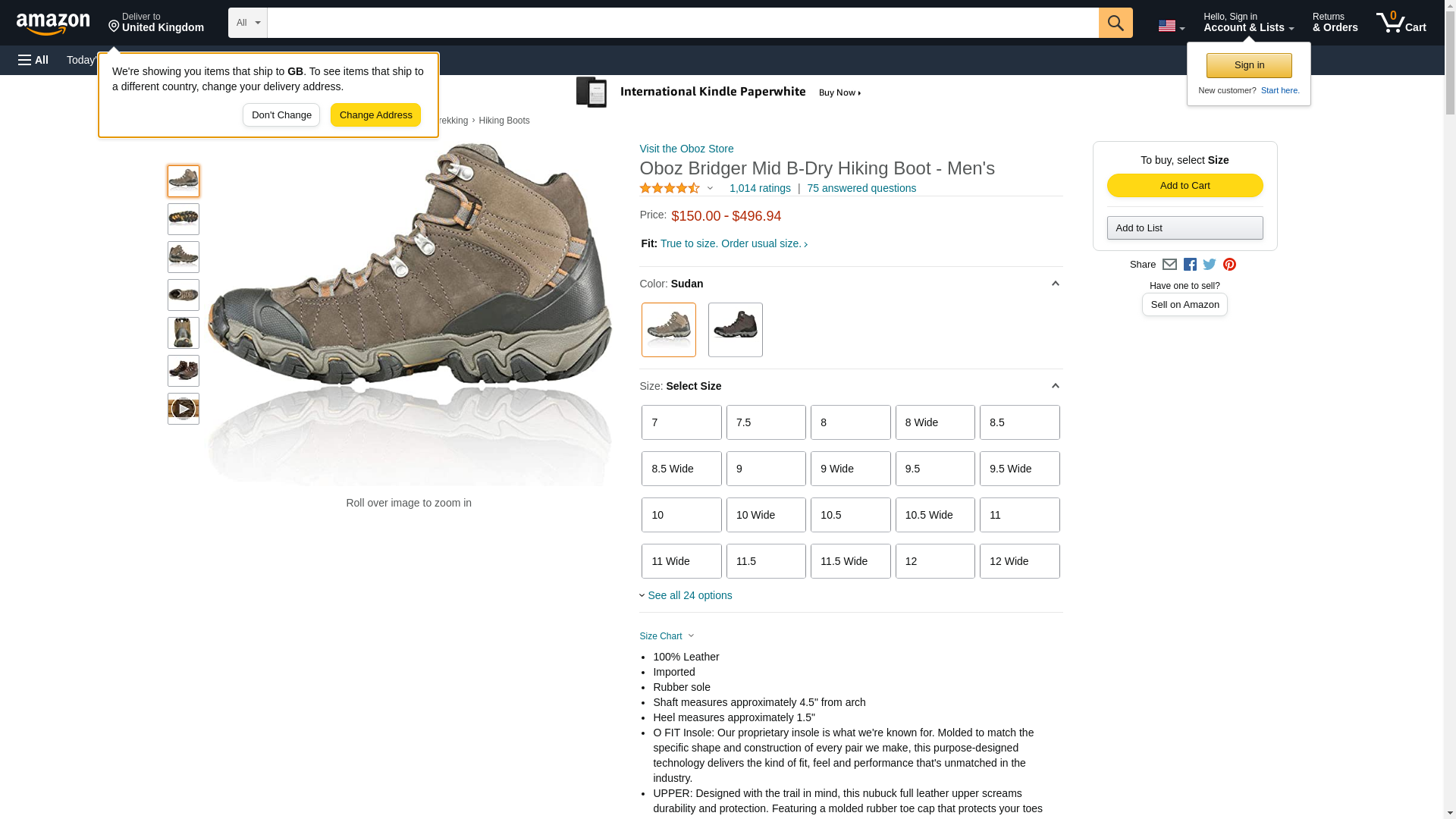
Task: Pin the boot on Pinterest
Action: tap(1229, 265)
